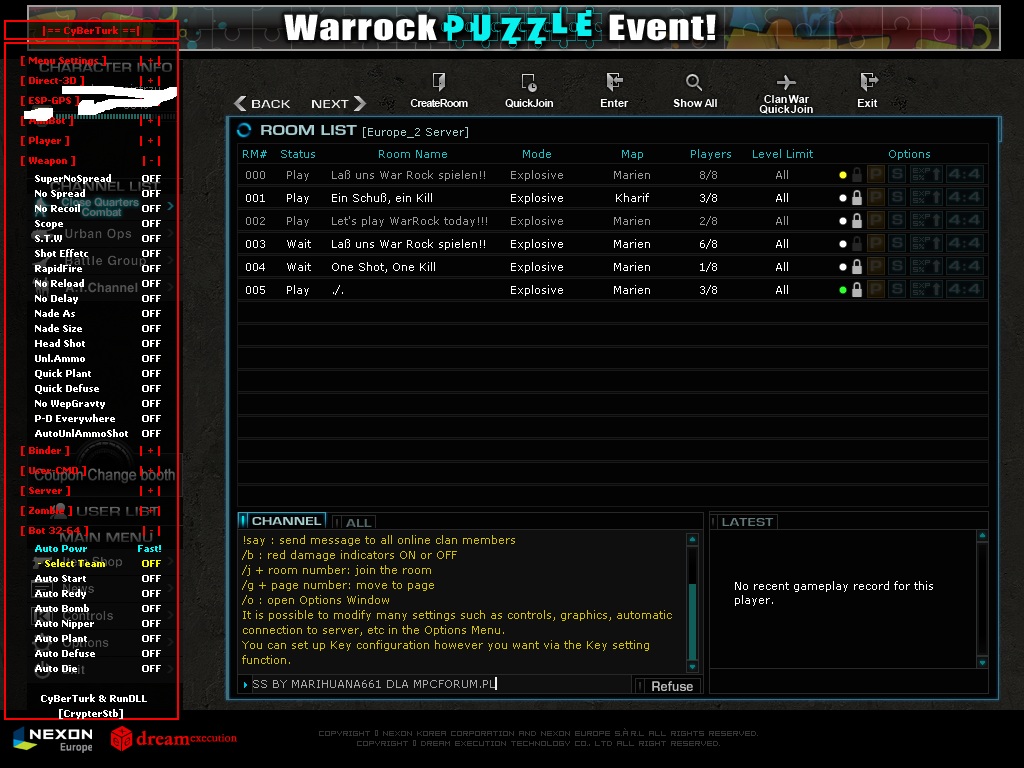Click the Exit icon
Viewport: 1024px width, 768px height.
click(x=868, y=82)
